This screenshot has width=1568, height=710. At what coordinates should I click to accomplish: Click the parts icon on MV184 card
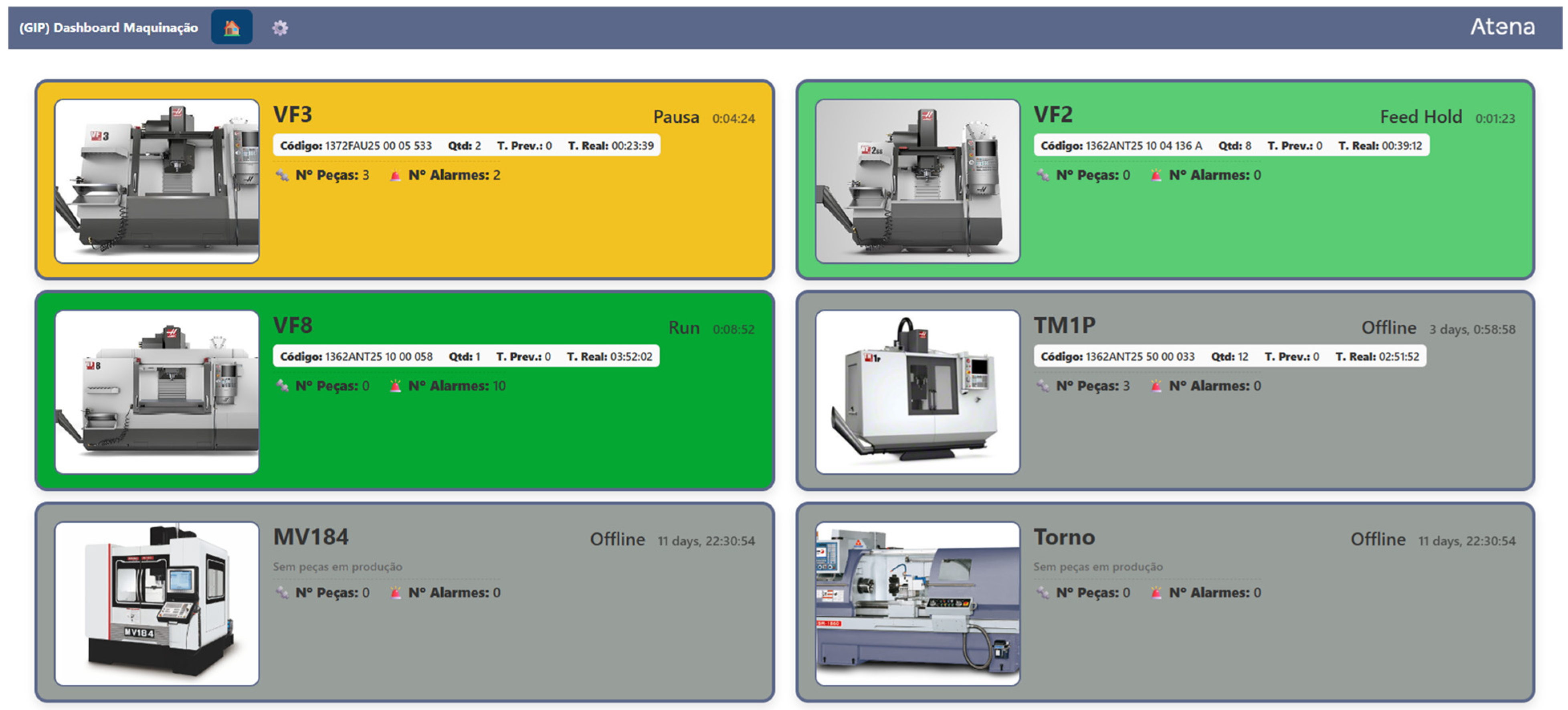tap(282, 593)
